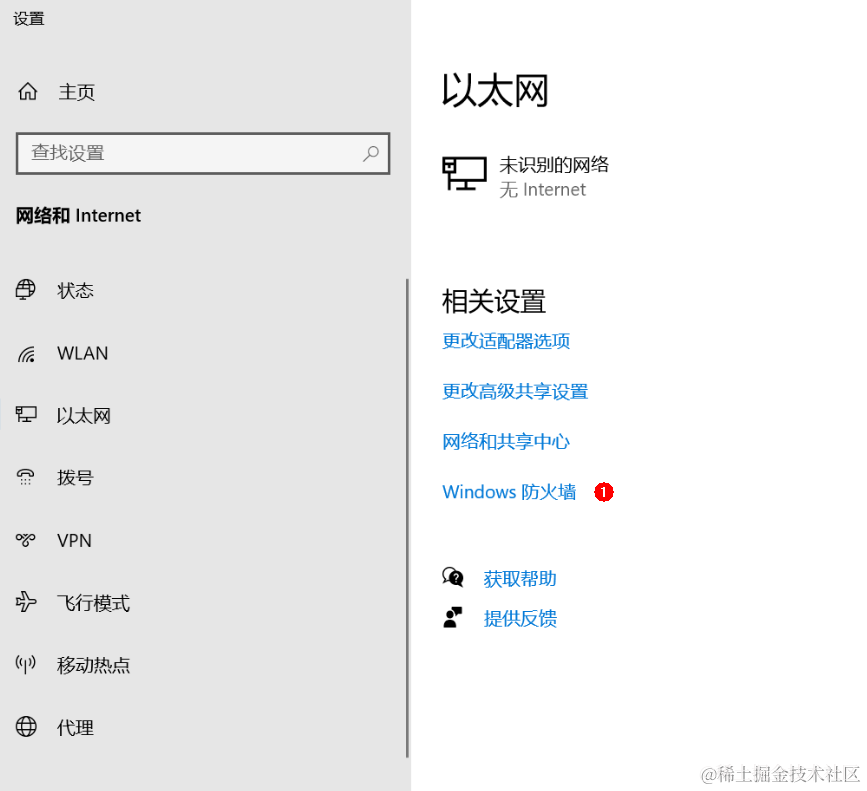Viewport: 867px width, 791px height.
Task: Open 更改适配器选项 link
Action: click(506, 341)
